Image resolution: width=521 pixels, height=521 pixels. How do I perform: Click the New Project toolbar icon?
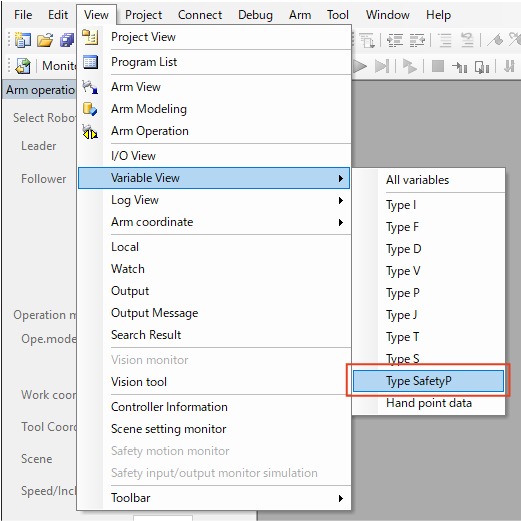[x=23, y=40]
